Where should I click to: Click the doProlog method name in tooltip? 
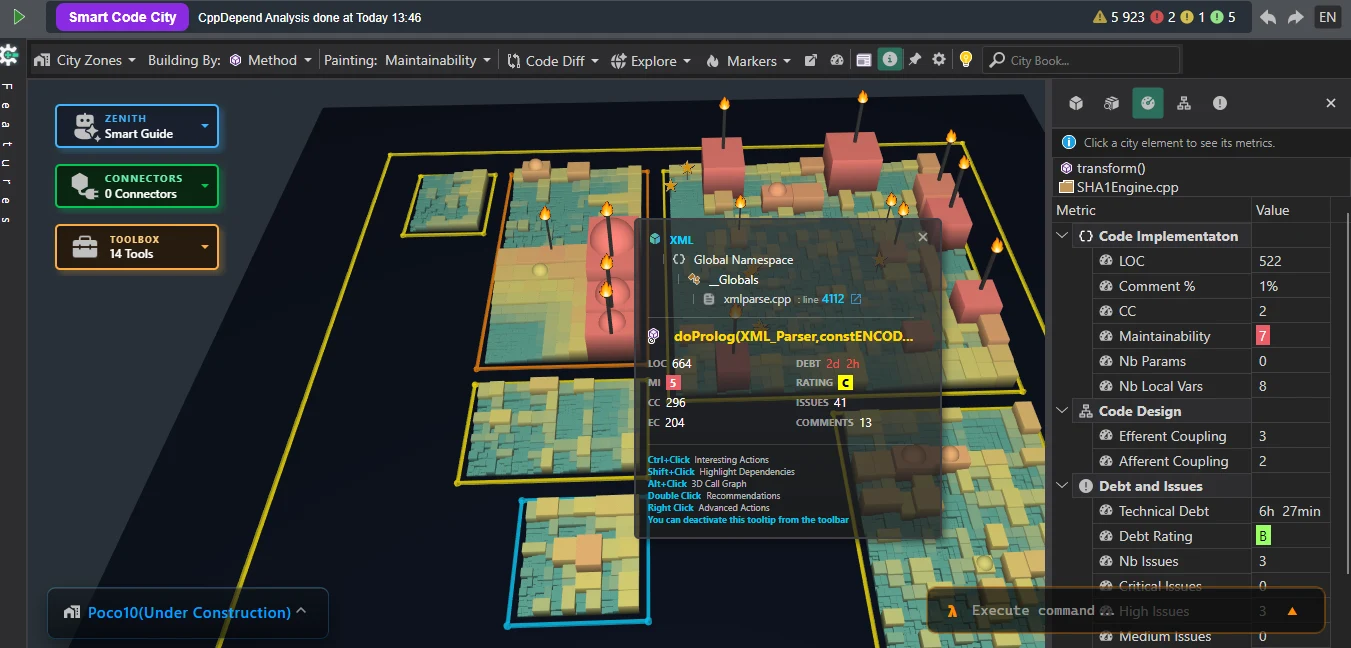[794, 337]
